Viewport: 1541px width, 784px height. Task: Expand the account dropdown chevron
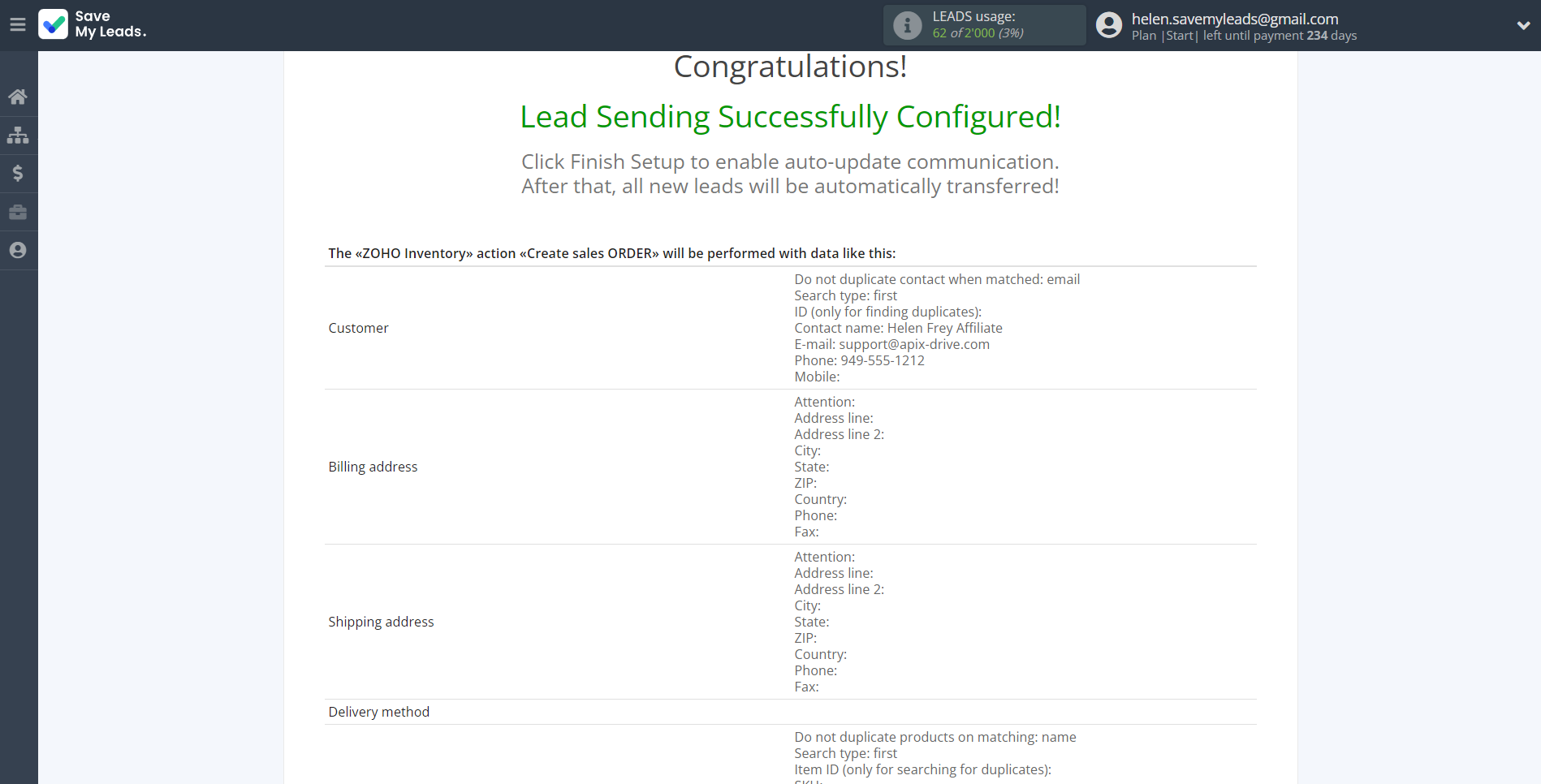(x=1523, y=25)
